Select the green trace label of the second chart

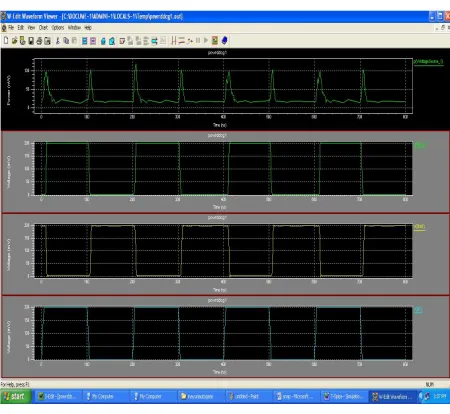(x=420, y=145)
